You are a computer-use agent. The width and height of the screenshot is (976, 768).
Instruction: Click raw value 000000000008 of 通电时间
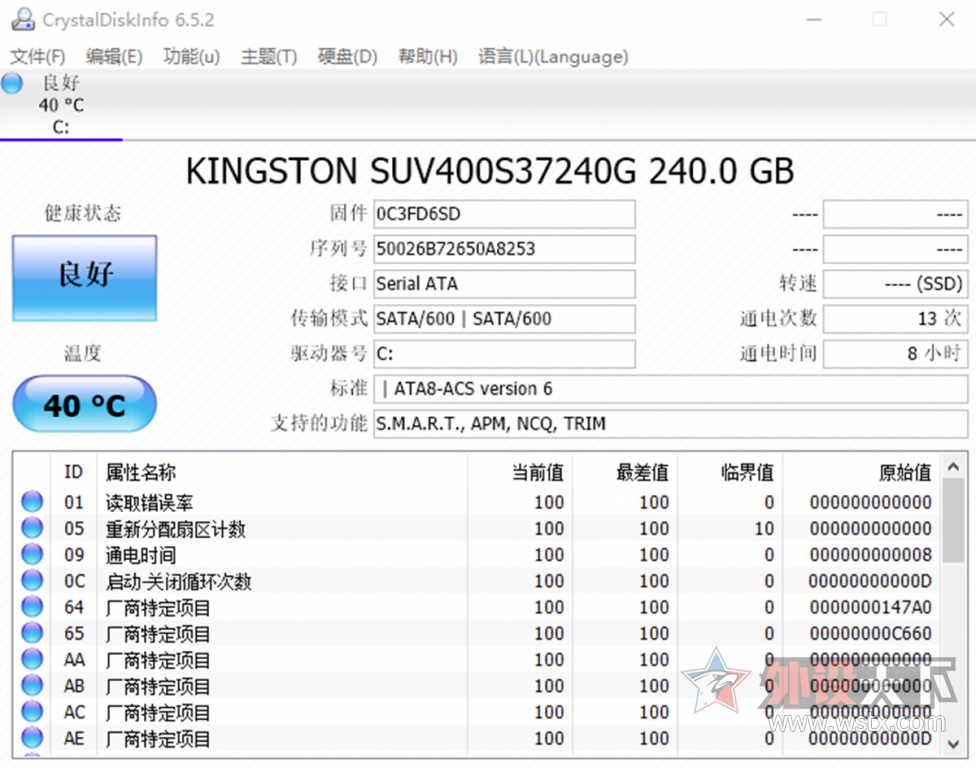pos(870,555)
